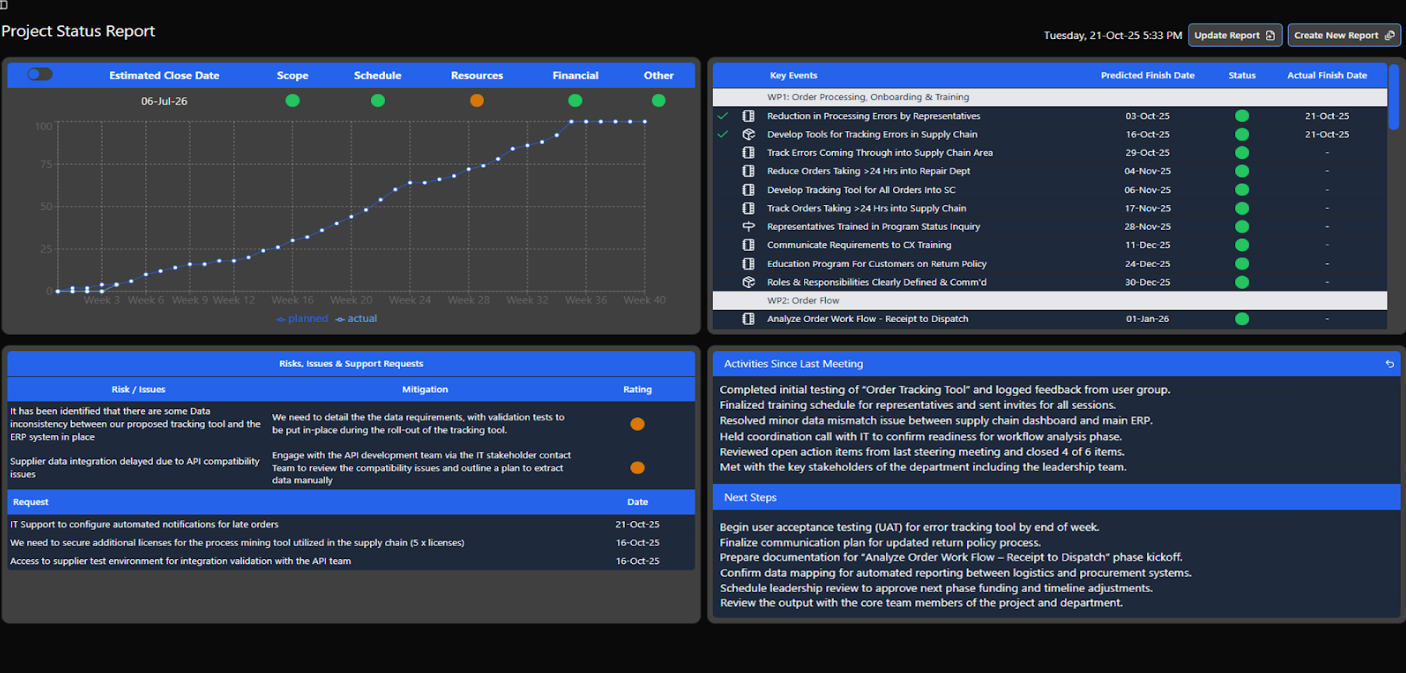Click the Create New Report button

(1344, 33)
